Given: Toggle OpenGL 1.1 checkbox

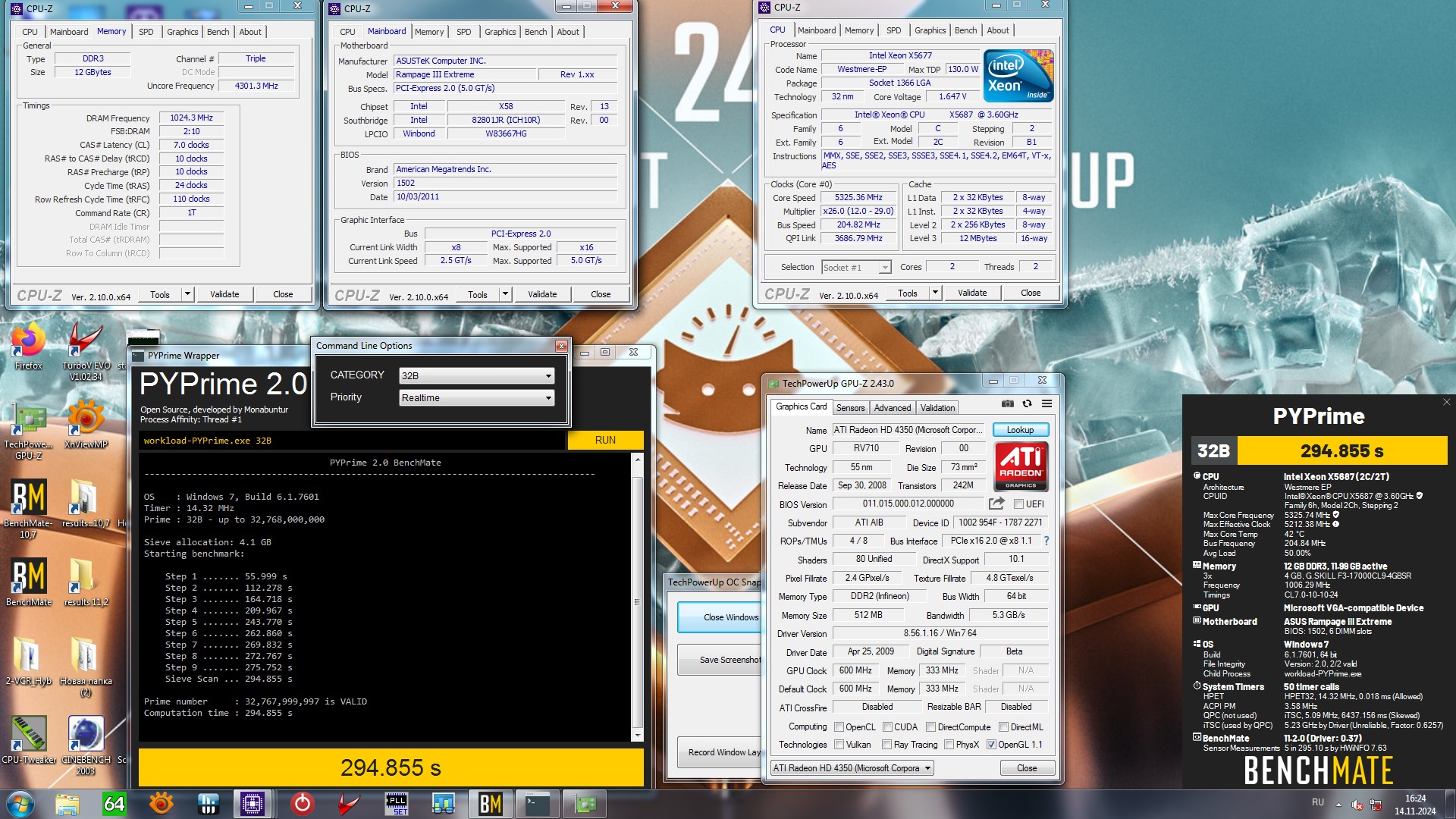Looking at the screenshot, I should coord(991,745).
